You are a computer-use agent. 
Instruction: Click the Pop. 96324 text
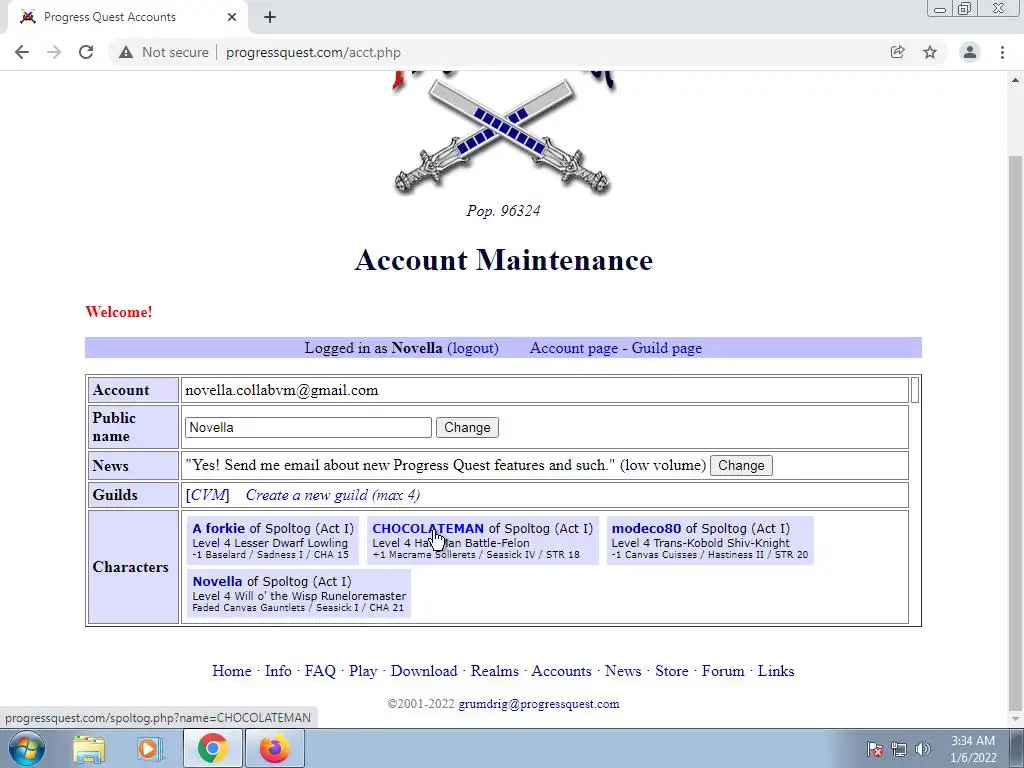[x=503, y=210]
